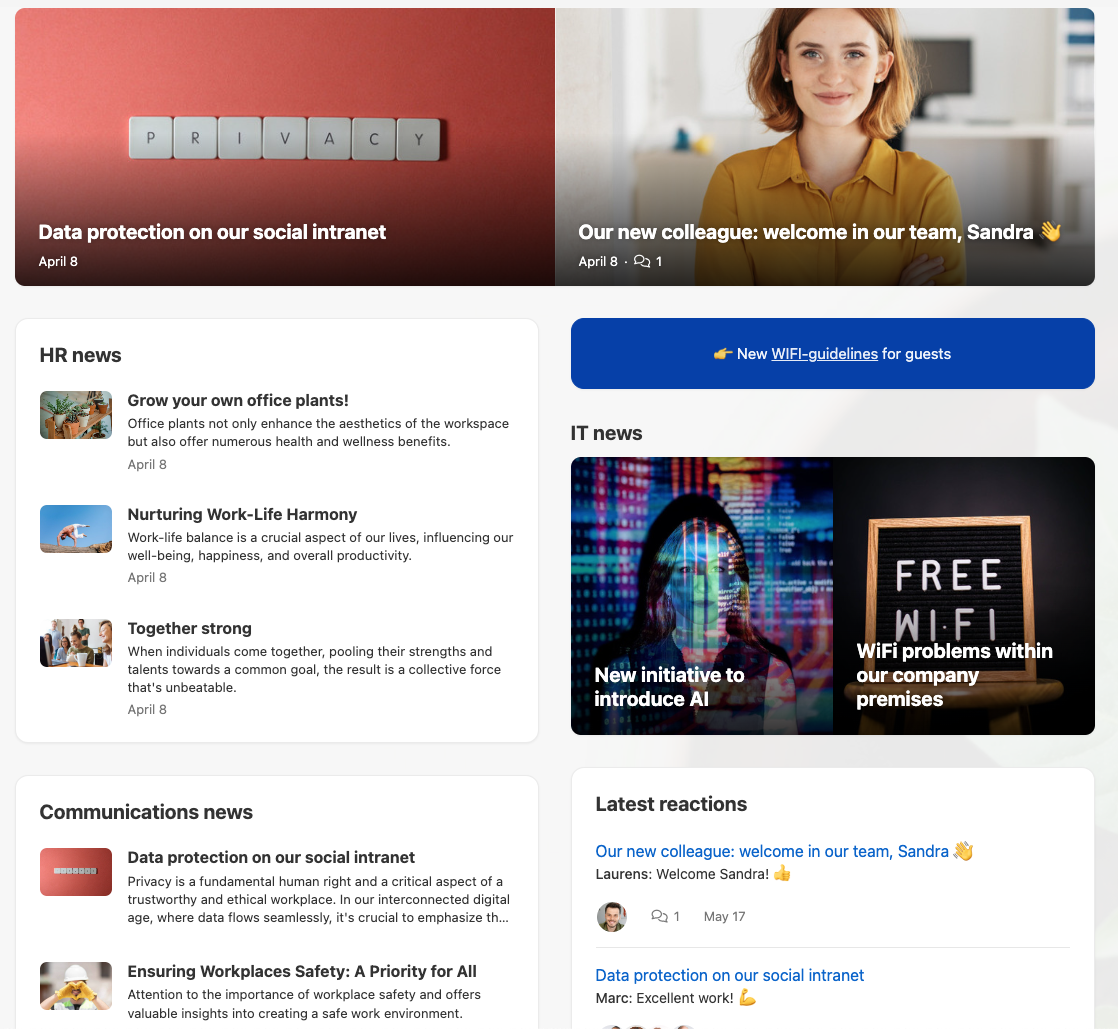Open 'WiFi problems within our company premises' tile
Screen dimensions: 1118x1029
coord(964,596)
